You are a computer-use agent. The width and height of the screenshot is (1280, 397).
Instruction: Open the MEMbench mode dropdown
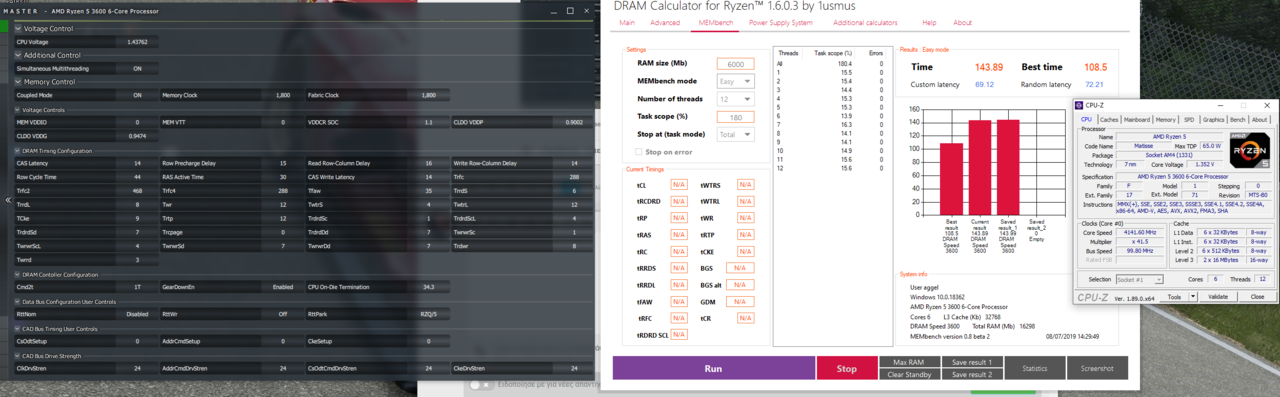tap(735, 81)
